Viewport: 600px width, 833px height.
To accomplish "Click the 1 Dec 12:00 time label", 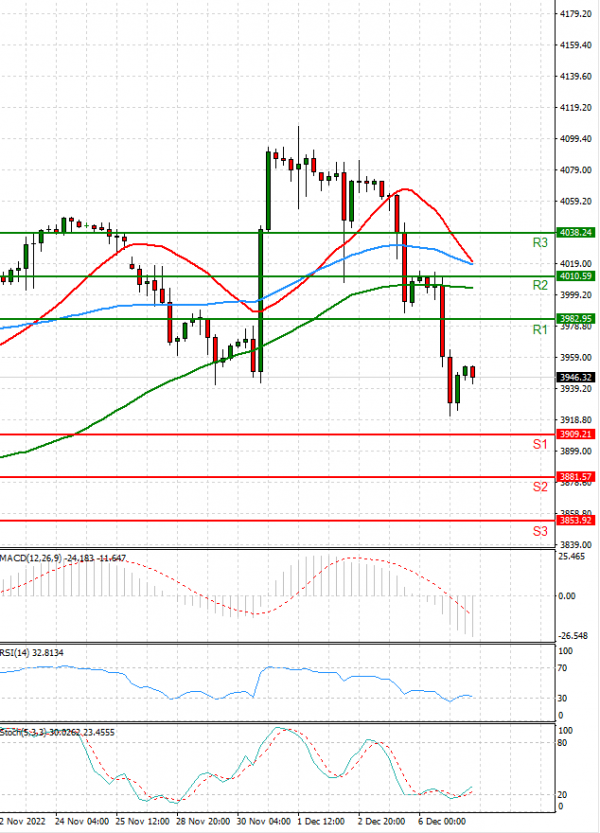I will pyautogui.click(x=321, y=821).
